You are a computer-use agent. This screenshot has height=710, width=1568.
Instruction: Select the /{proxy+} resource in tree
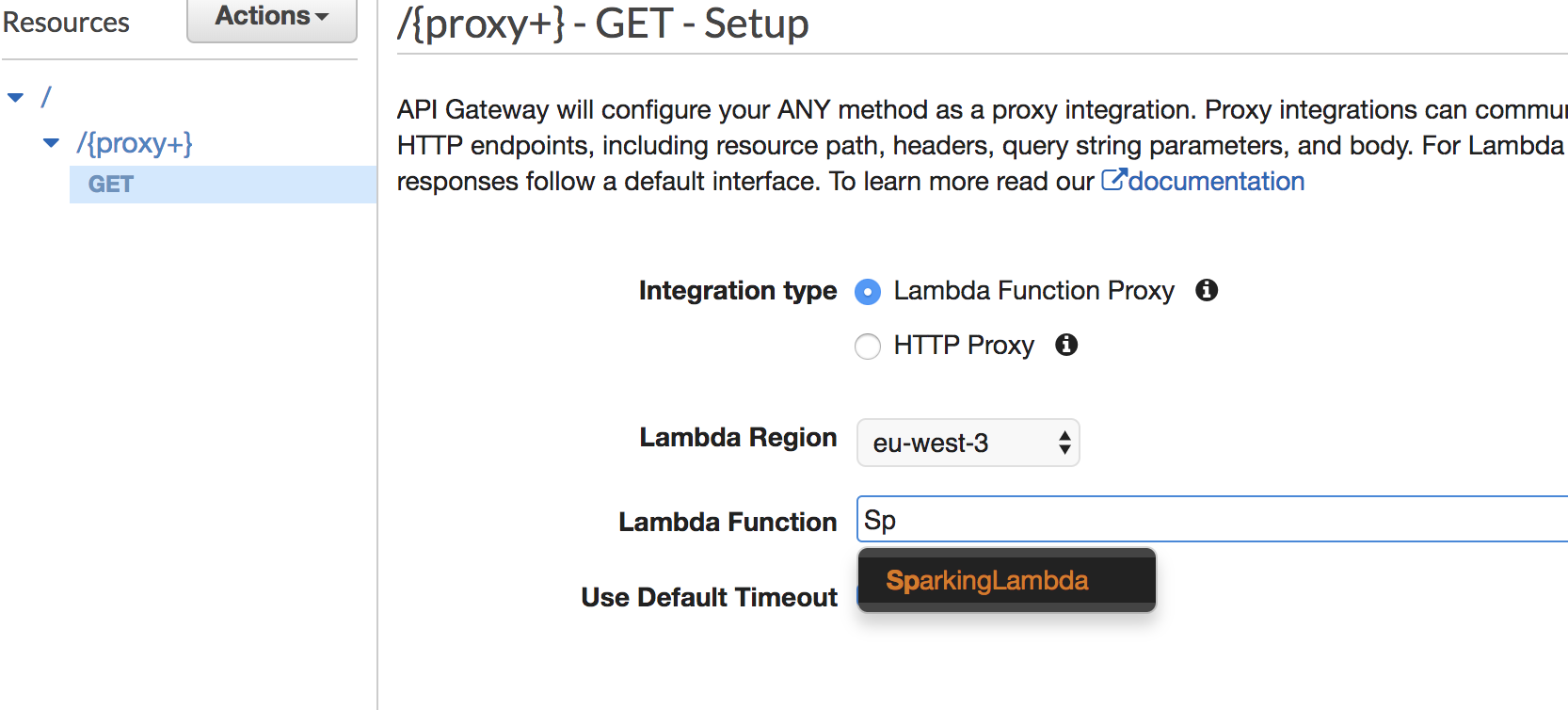tap(135, 143)
